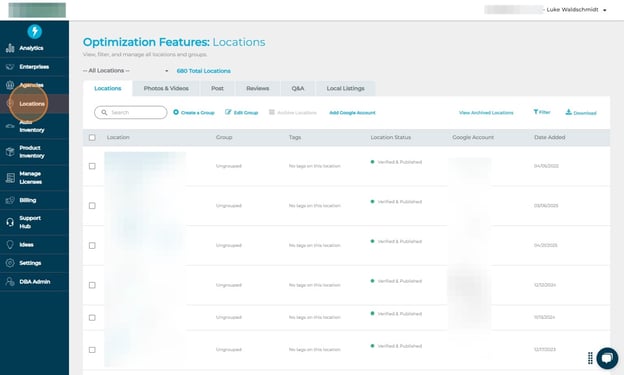
Task: Click the Google Account column header
Action: (x=473, y=137)
